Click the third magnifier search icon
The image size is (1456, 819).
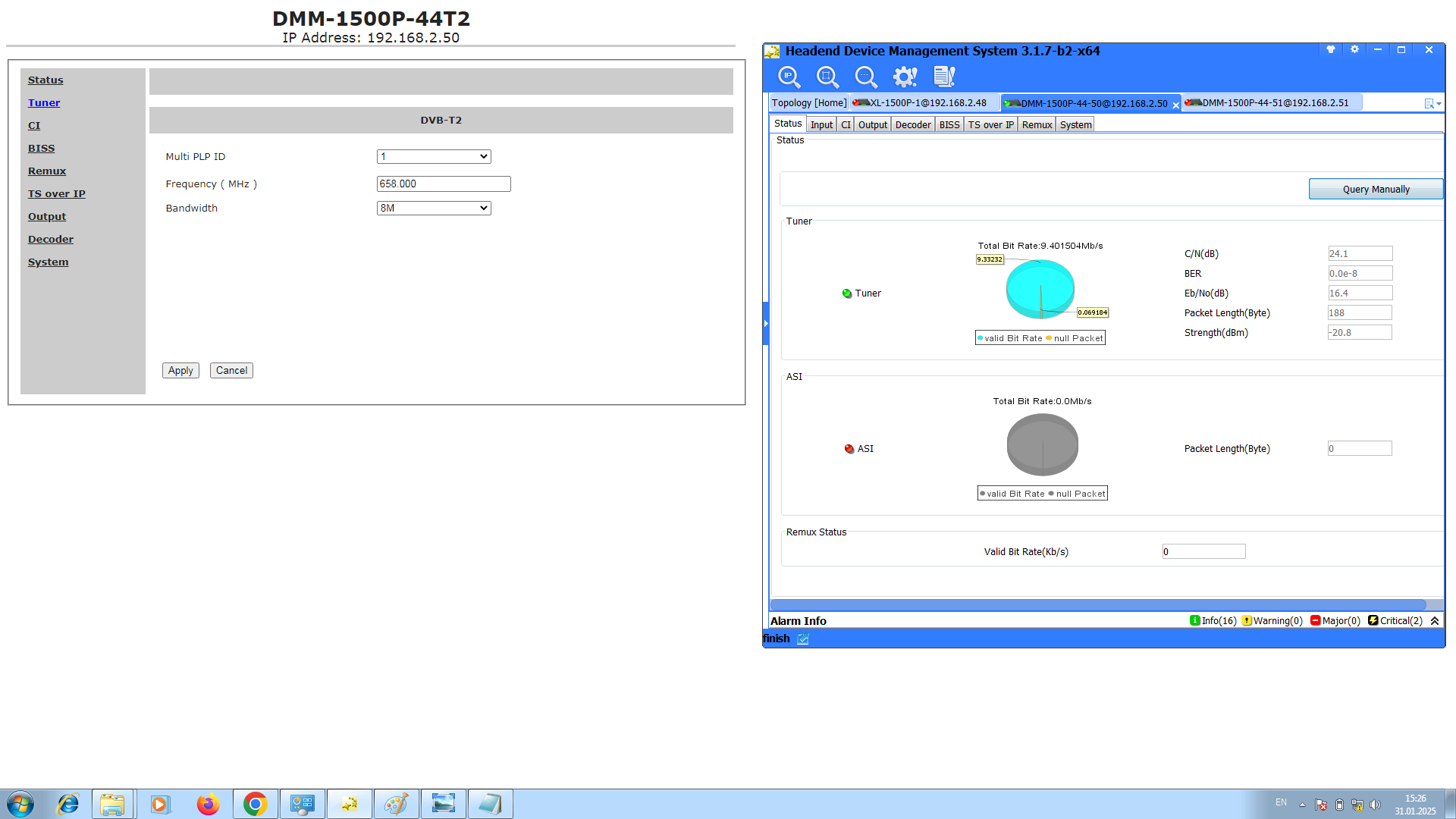point(865,77)
